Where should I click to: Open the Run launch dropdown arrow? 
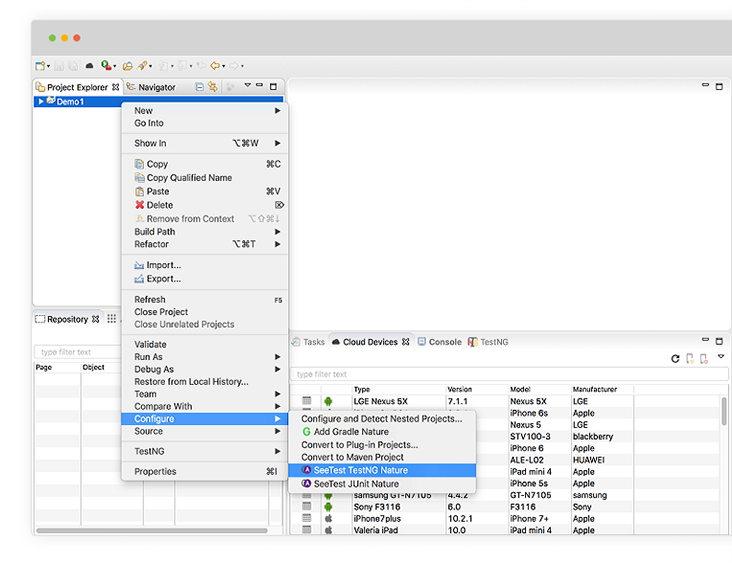pos(115,66)
